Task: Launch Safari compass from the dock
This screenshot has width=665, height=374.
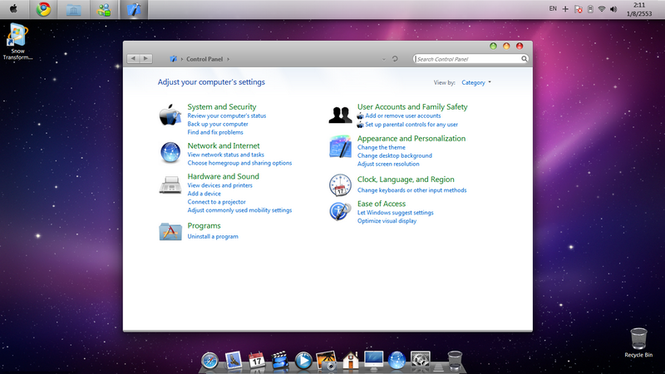Action: [210, 360]
